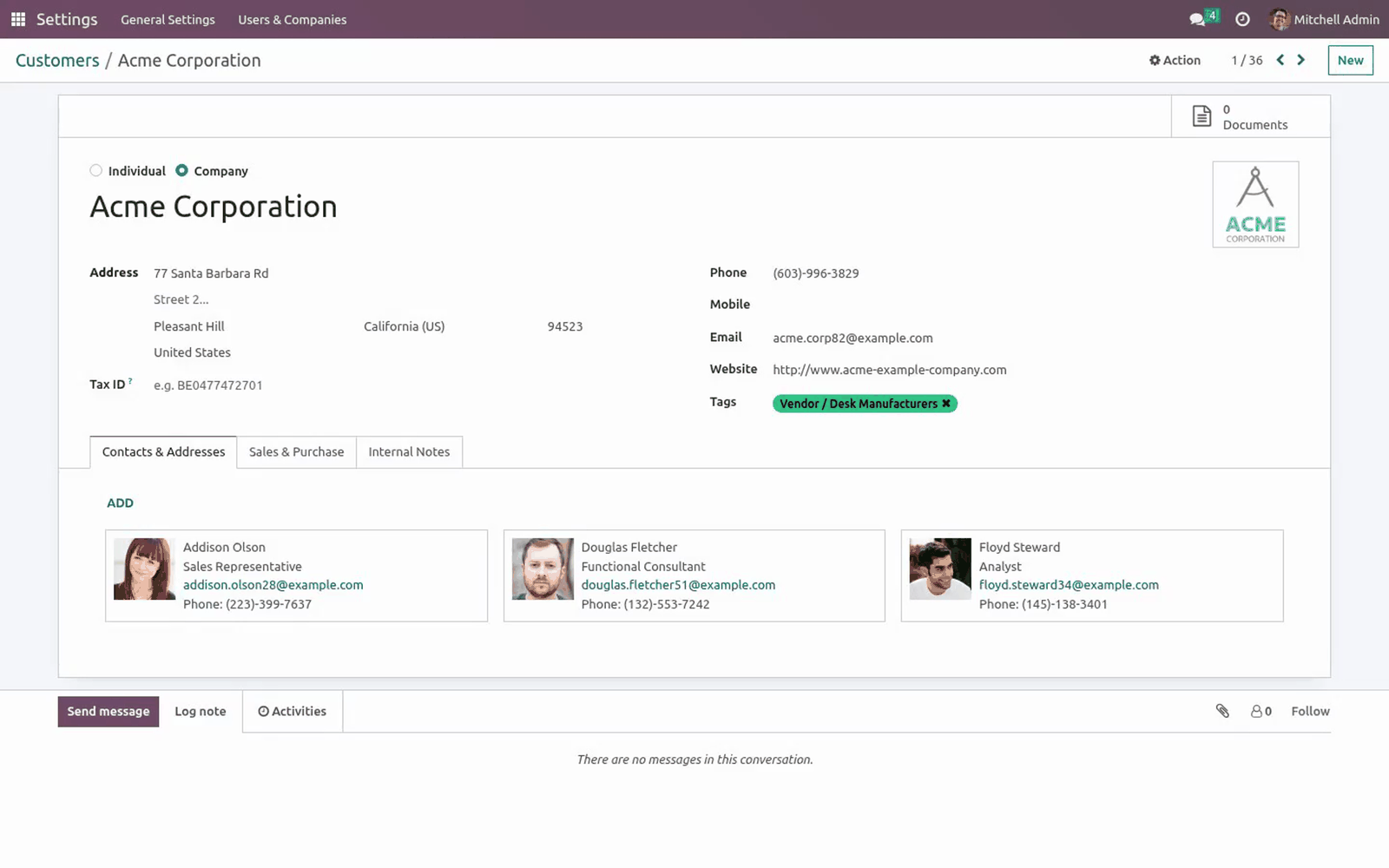Select the Individual radio option
This screenshot has height=868, width=1389.
[96, 171]
